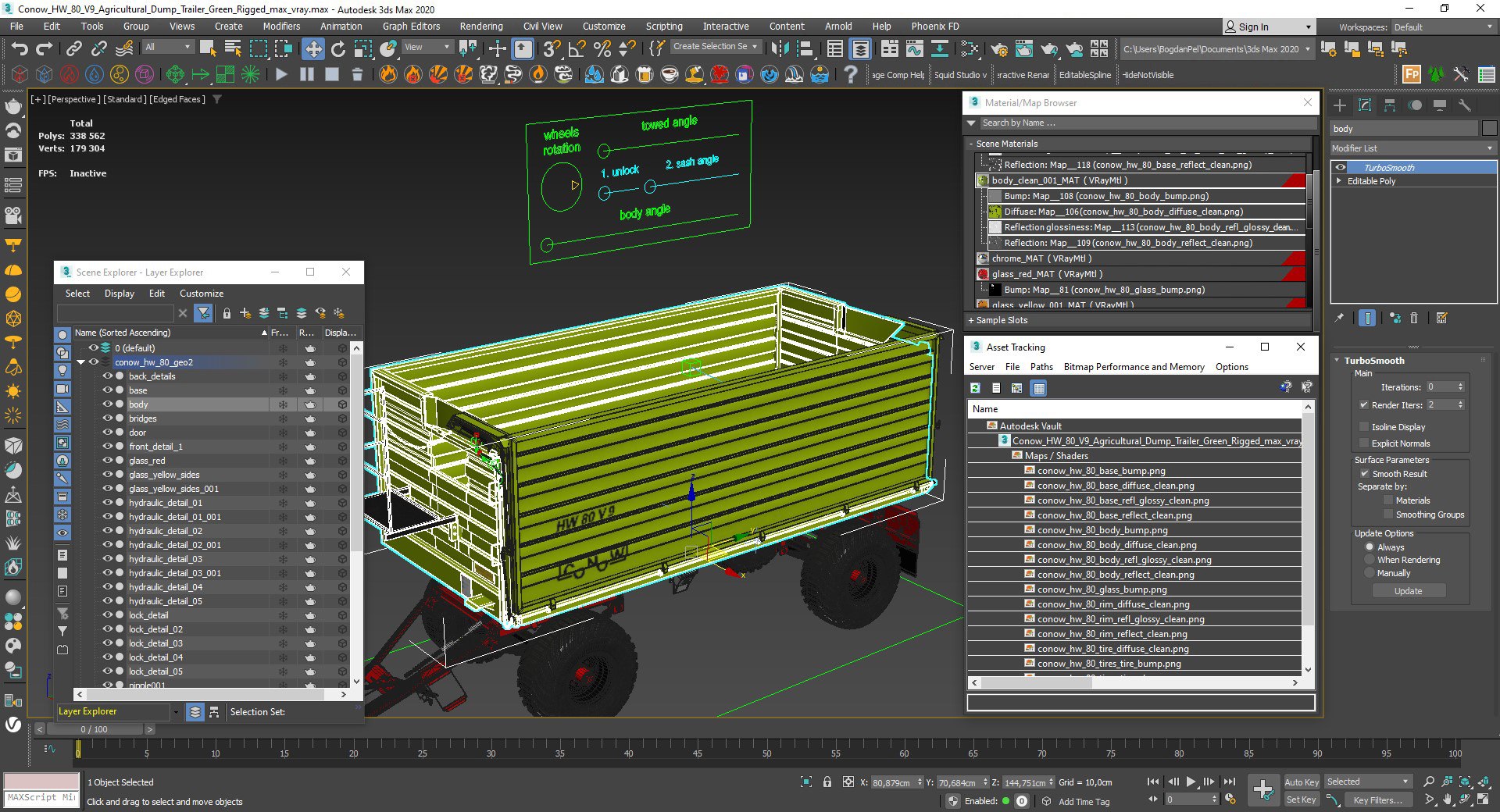Screen dimensions: 1500x812
Task: Click the Help question mark icon
Action: [x=851, y=75]
